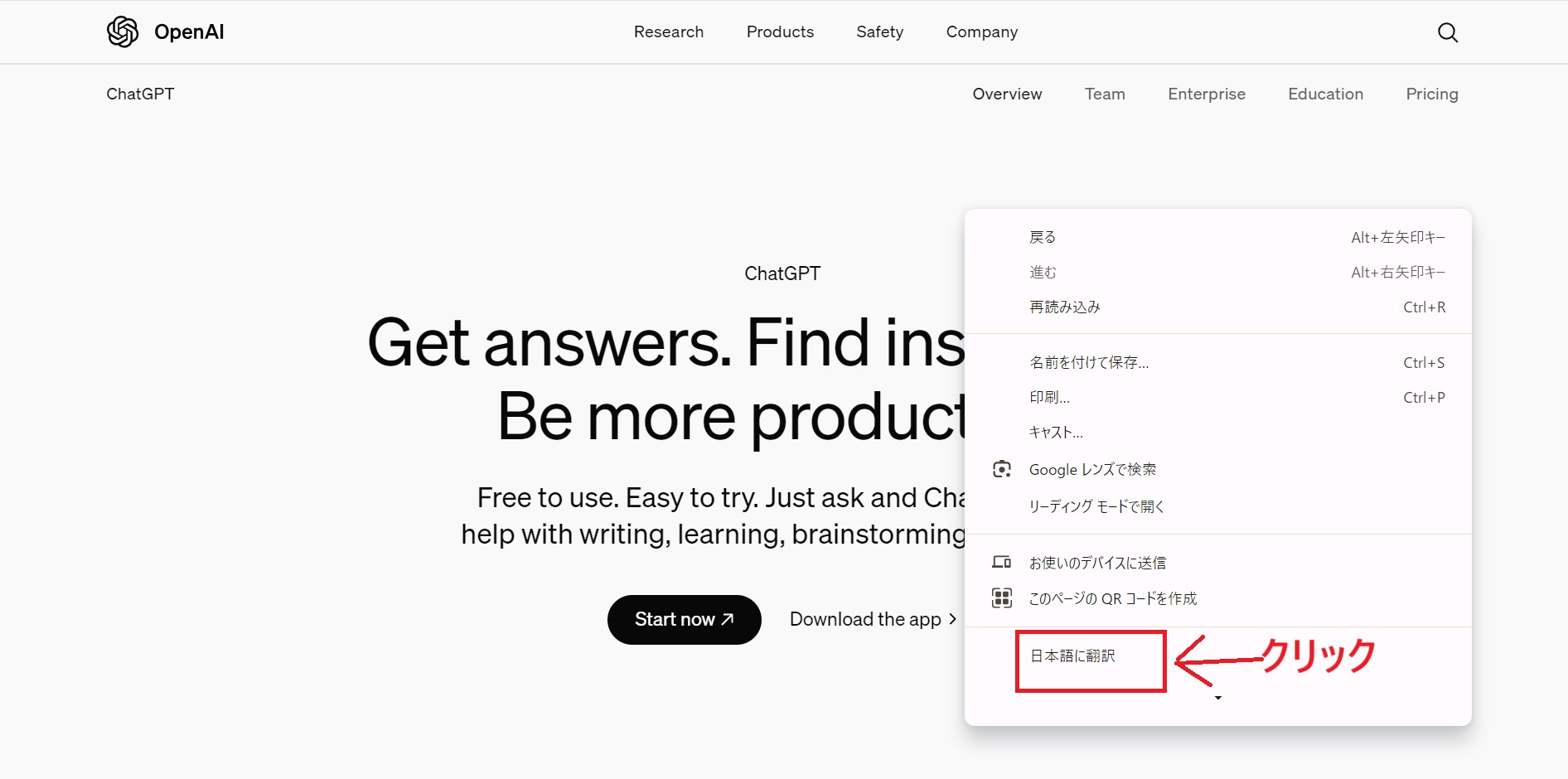Image resolution: width=1568 pixels, height=779 pixels.
Task: Choose 日本語に翻訳 from context menu
Action: pyautogui.click(x=1072, y=656)
